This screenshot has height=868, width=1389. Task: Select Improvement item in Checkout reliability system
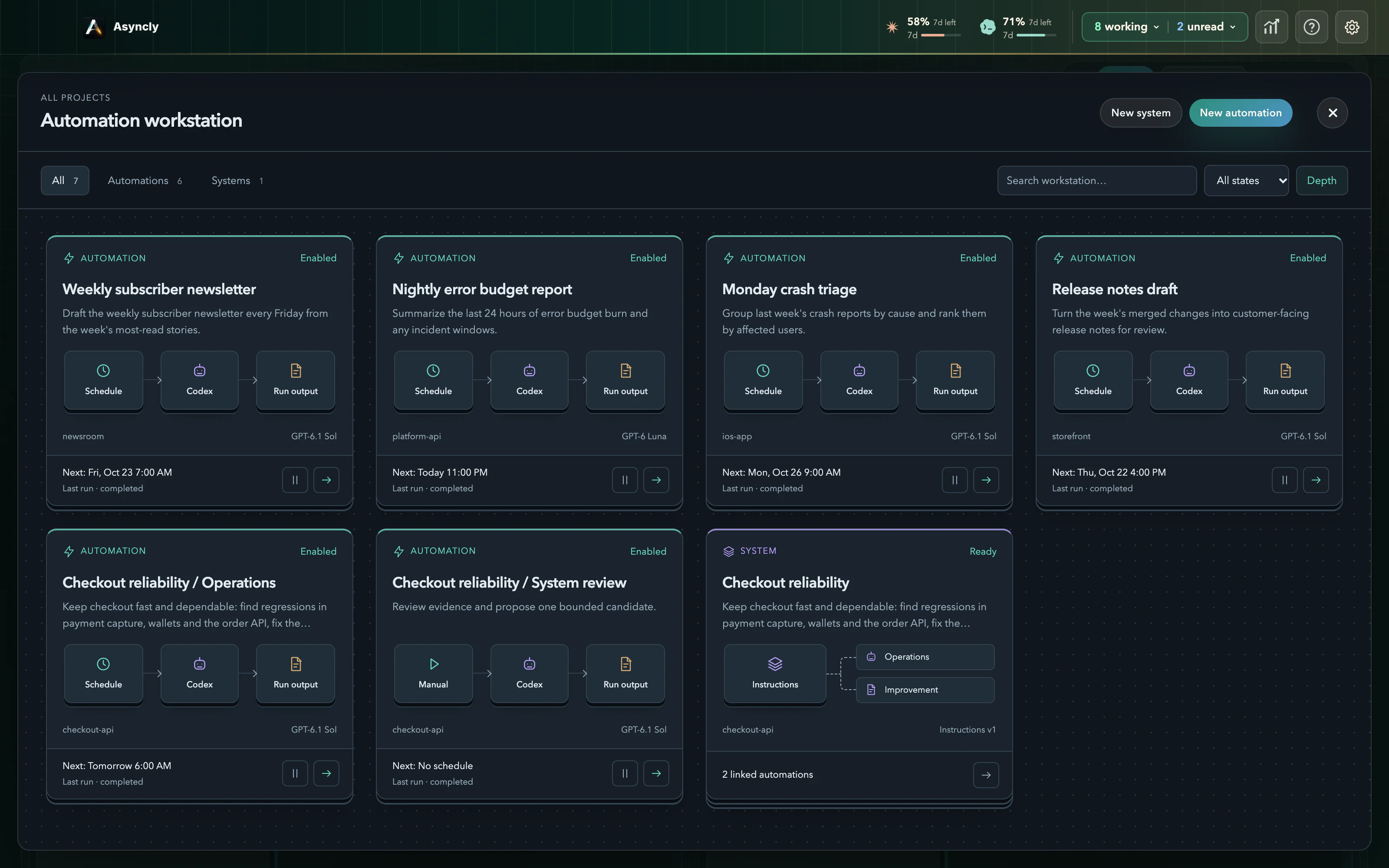click(925, 690)
